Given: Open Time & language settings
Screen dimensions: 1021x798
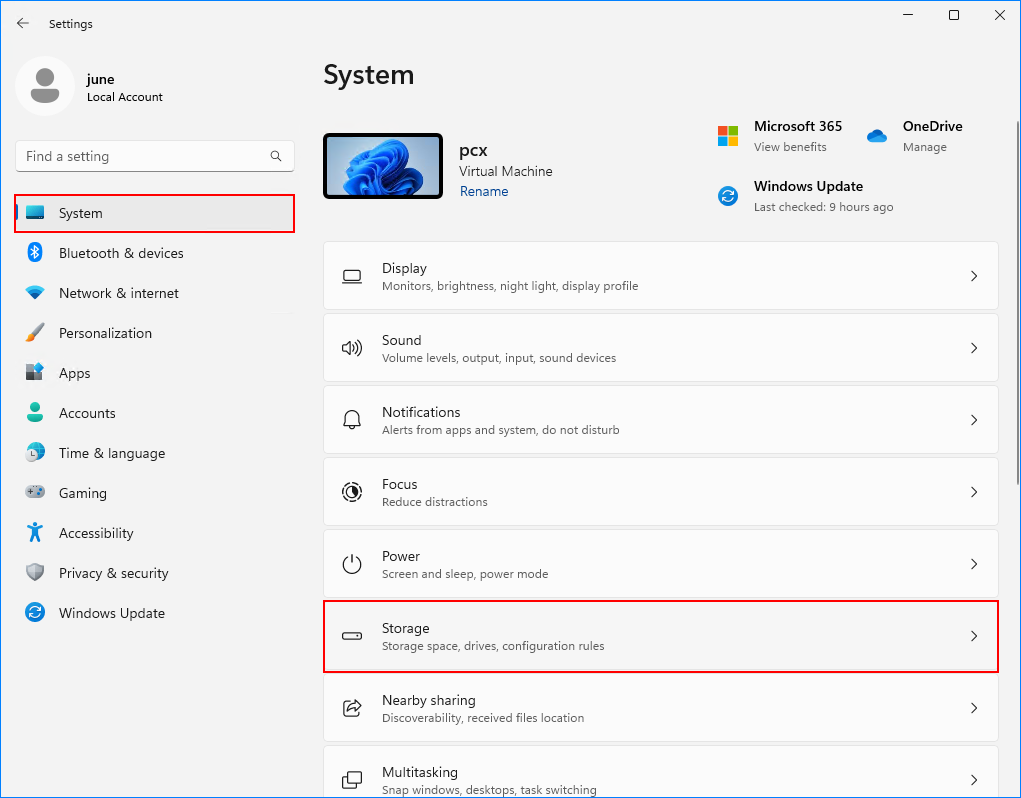Looking at the screenshot, I should (x=155, y=453).
